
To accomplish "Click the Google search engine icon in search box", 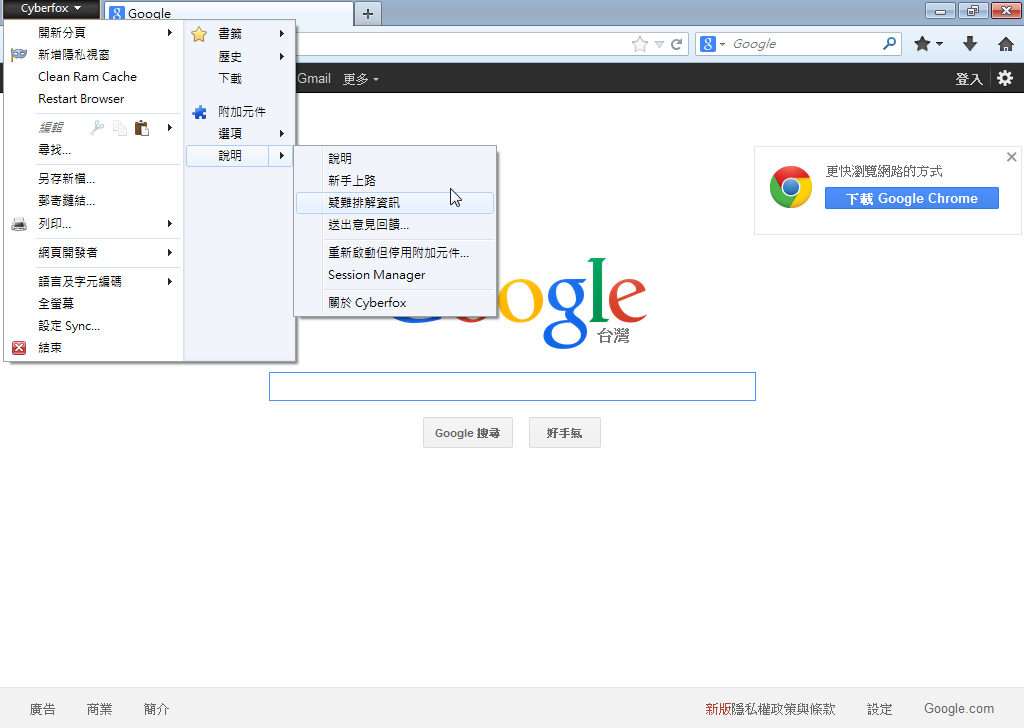I will (707, 44).
